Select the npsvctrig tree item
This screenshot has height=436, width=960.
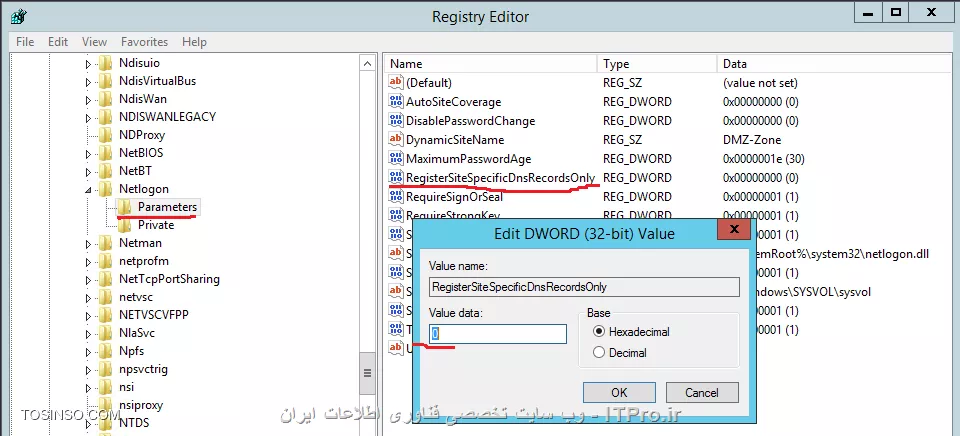143,369
